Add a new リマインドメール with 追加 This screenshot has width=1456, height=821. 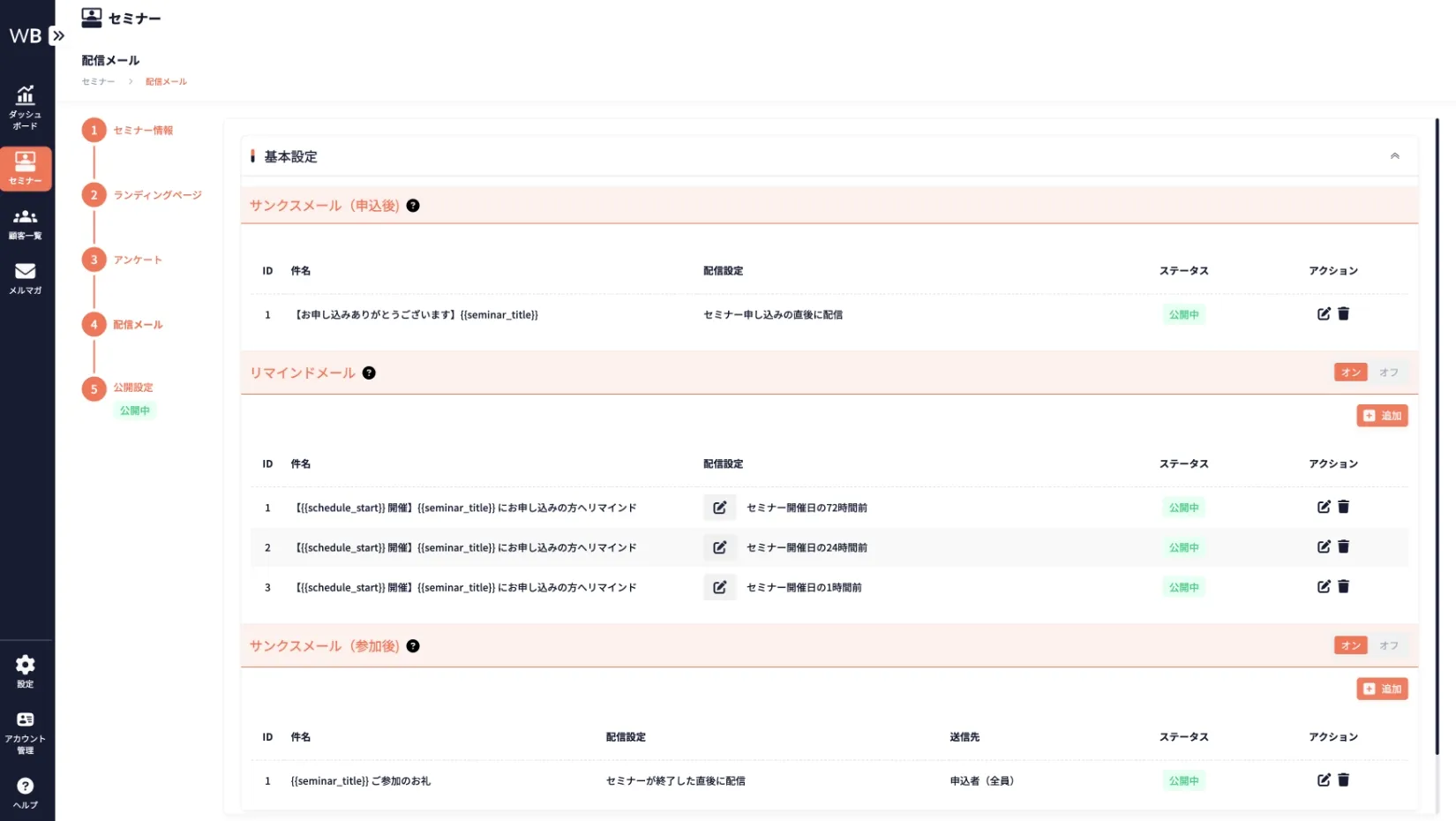tap(1382, 416)
